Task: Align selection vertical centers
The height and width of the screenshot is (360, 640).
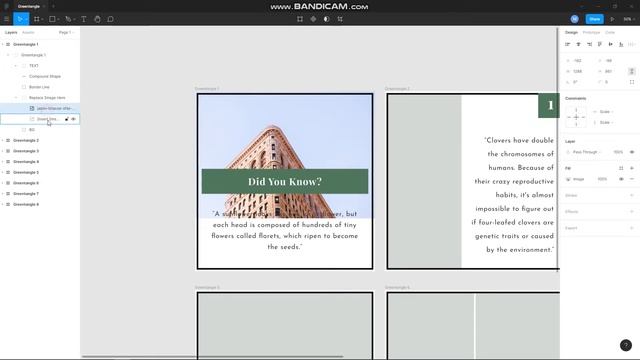Action: (611, 44)
